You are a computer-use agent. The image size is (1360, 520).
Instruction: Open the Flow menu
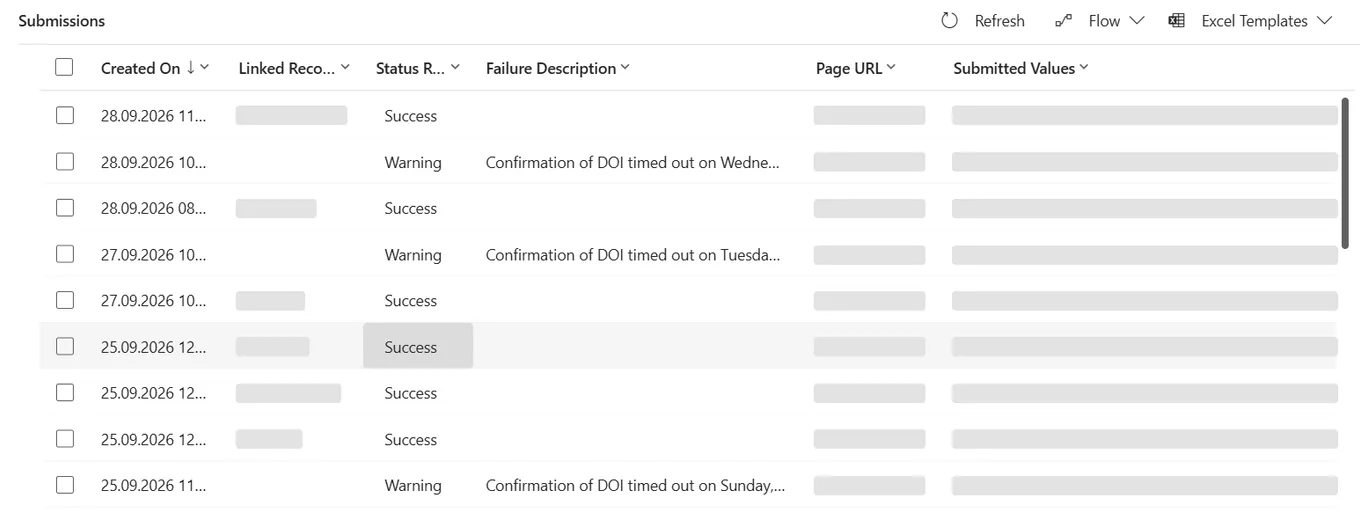click(1099, 21)
